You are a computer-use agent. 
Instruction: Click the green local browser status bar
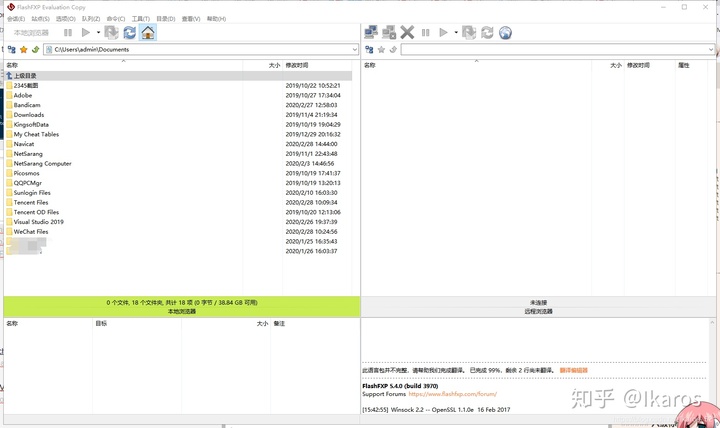click(x=182, y=307)
